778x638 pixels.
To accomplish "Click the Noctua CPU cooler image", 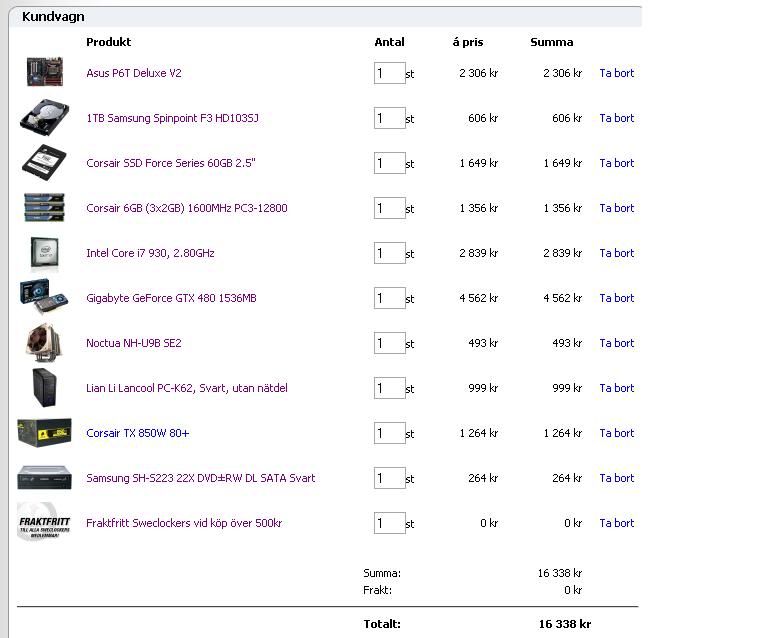I will [x=44, y=342].
